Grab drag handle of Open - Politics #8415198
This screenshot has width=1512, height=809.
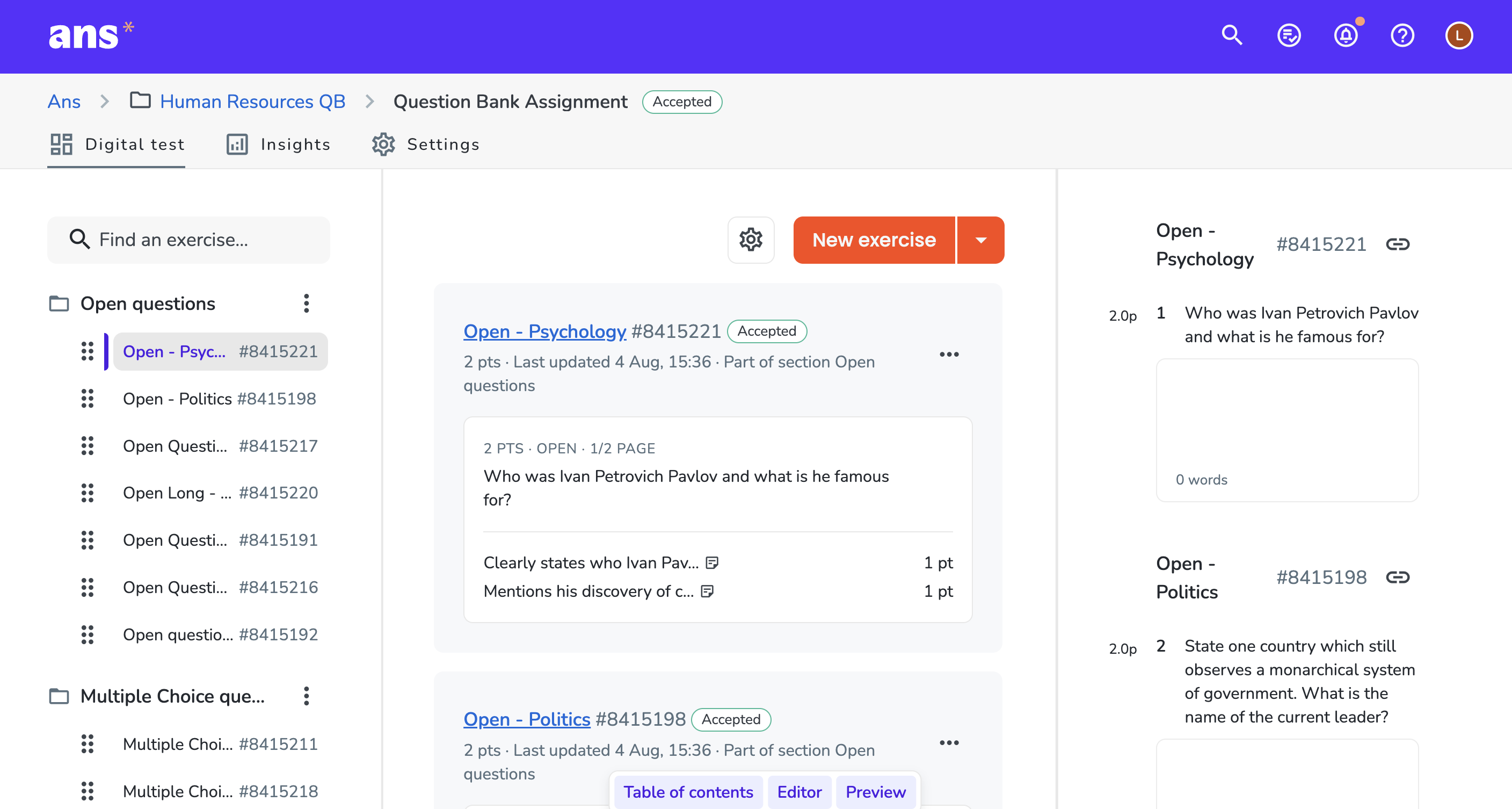tap(88, 399)
